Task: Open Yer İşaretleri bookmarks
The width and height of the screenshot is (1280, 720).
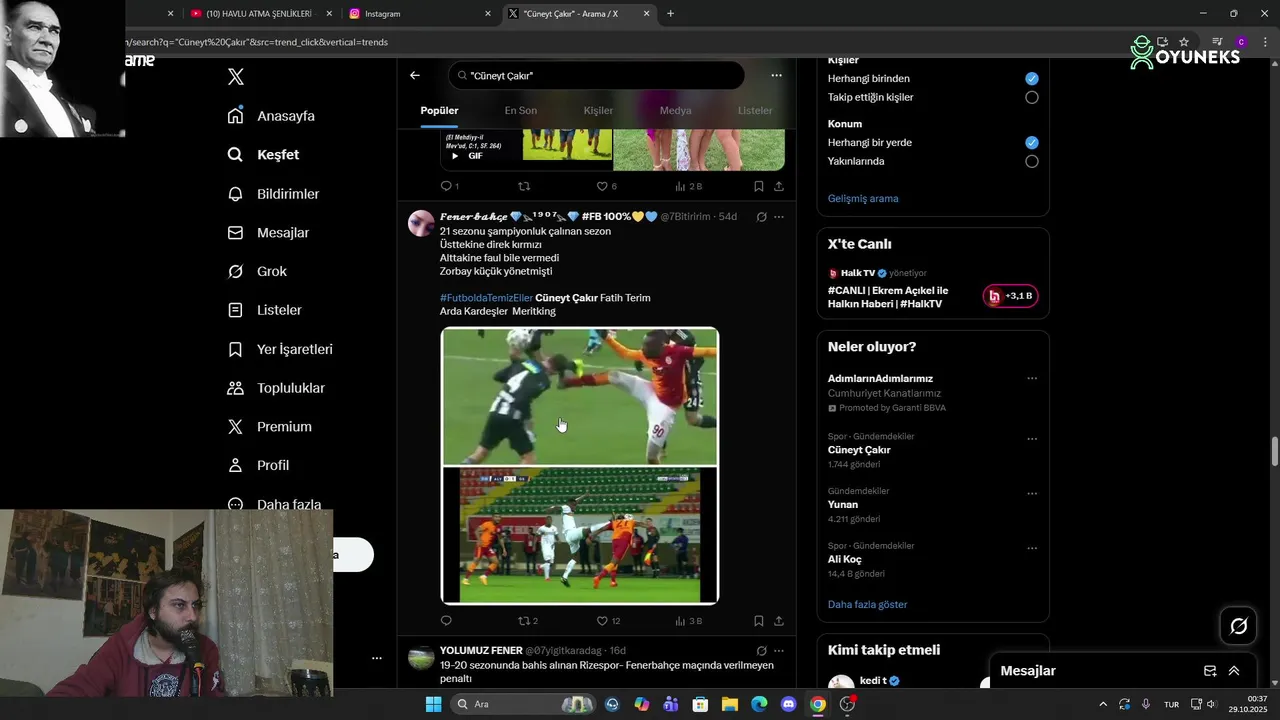Action: 280,349
